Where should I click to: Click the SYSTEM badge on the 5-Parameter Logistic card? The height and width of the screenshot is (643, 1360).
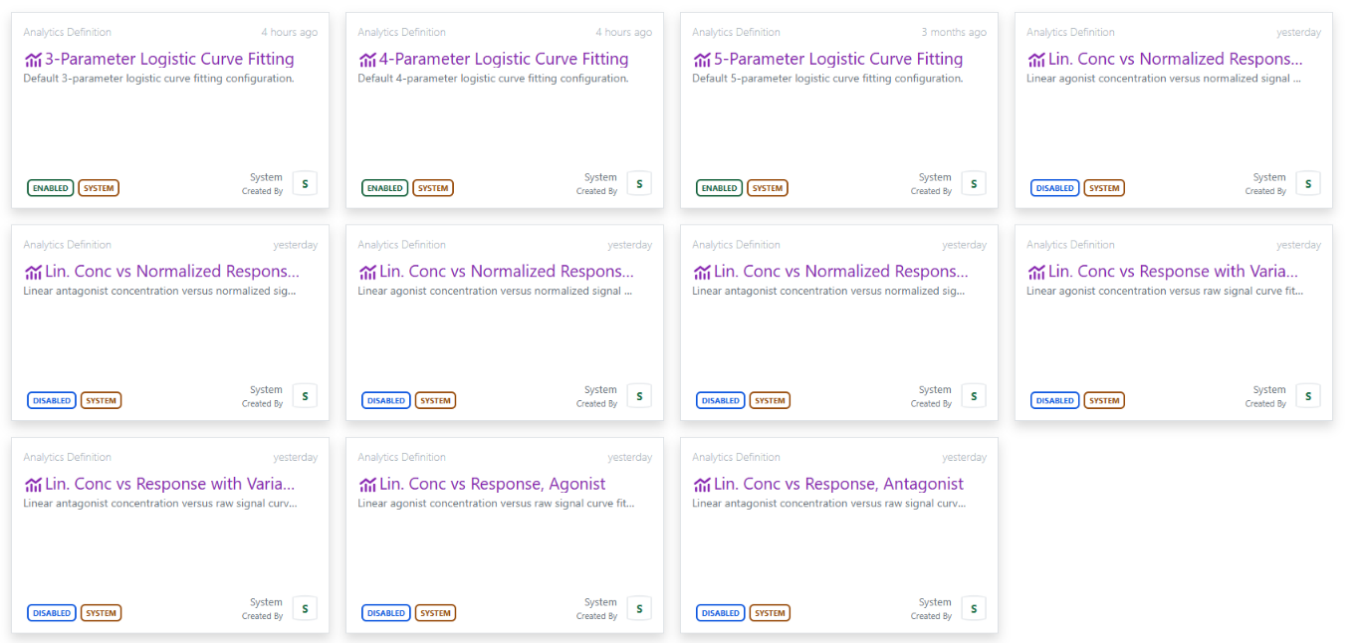click(x=768, y=188)
